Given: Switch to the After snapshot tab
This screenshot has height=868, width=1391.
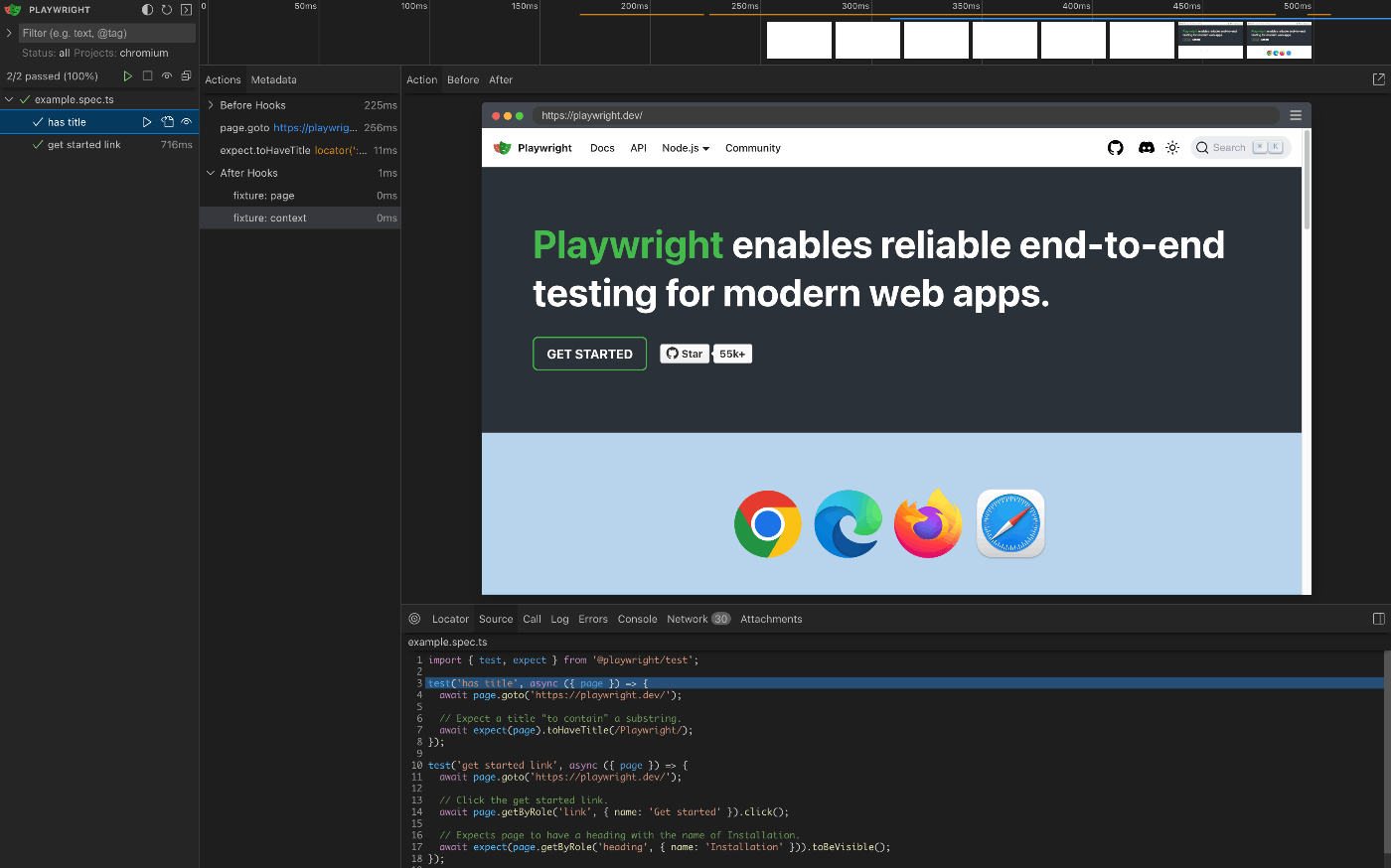Looking at the screenshot, I should pyautogui.click(x=501, y=79).
